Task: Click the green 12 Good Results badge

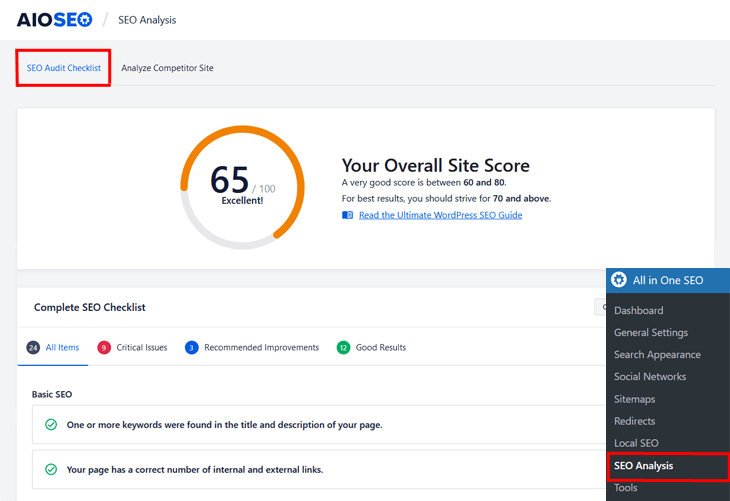Action: [343, 348]
